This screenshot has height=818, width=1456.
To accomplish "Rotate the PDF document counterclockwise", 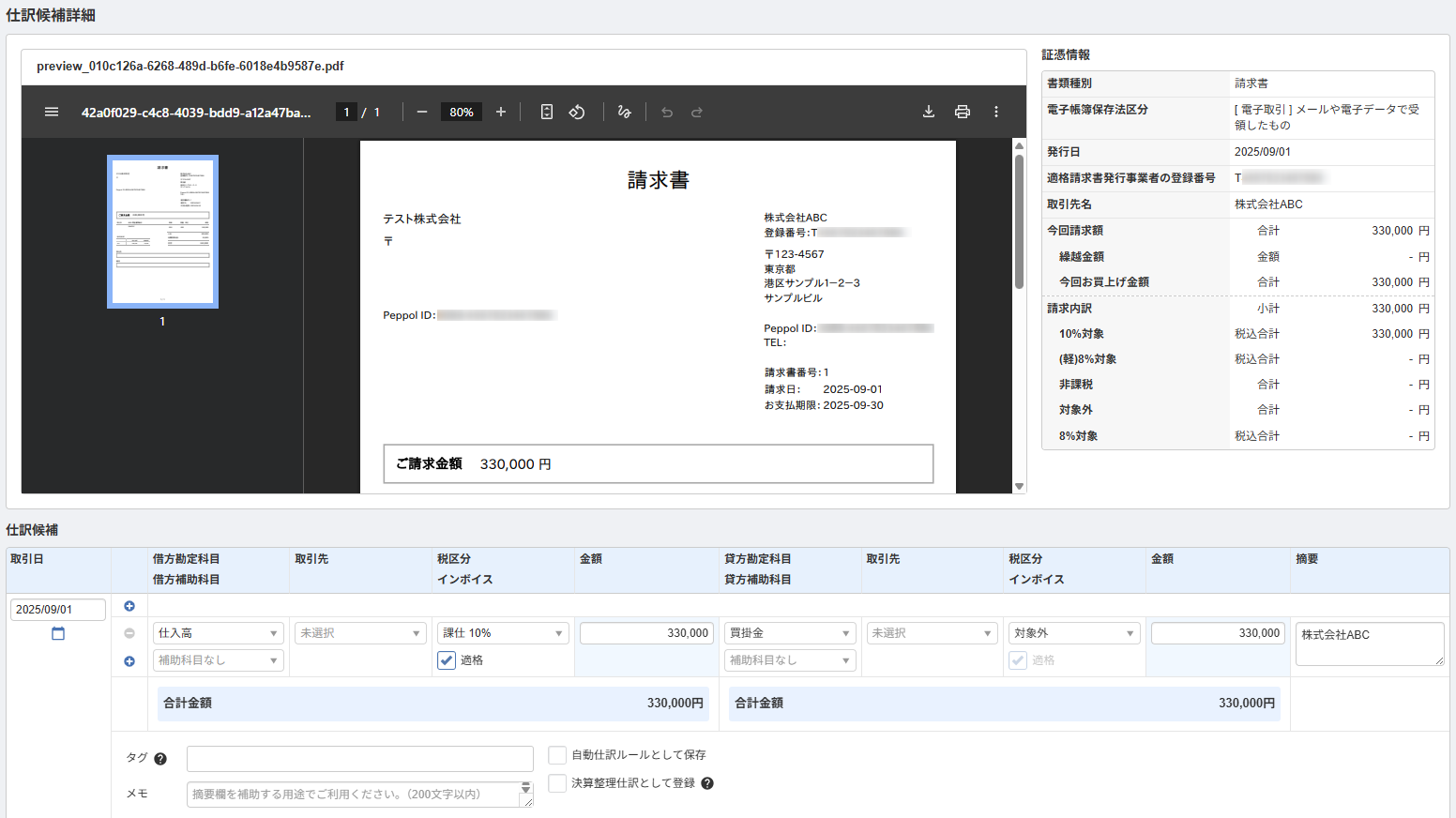I will (577, 112).
